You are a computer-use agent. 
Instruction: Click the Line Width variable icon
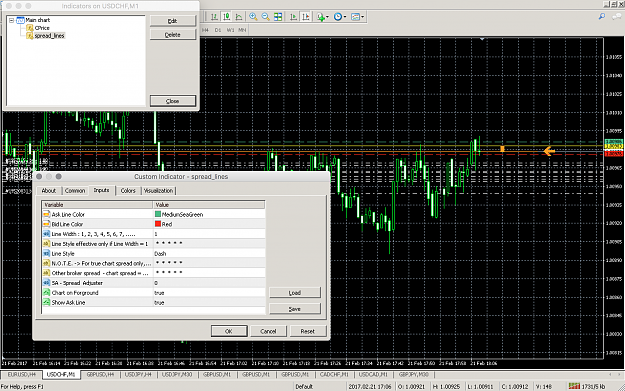pyautogui.click(x=46, y=234)
